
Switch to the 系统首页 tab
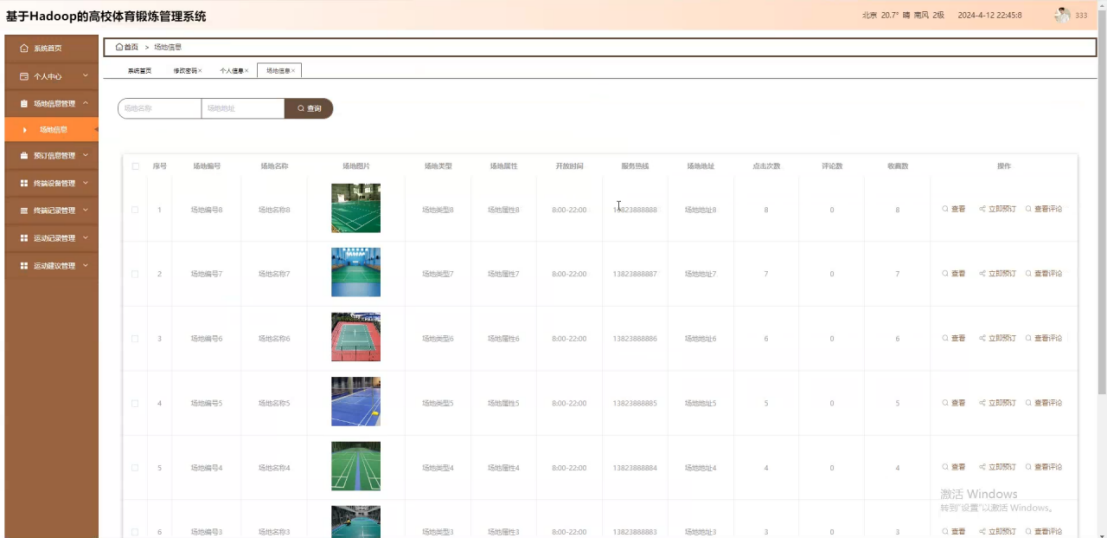139,71
